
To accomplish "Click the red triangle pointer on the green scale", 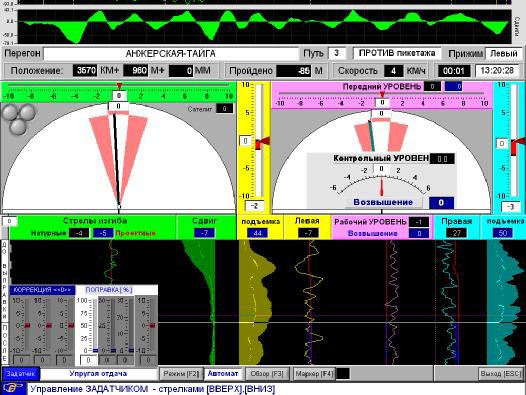I will click(x=119, y=86).
